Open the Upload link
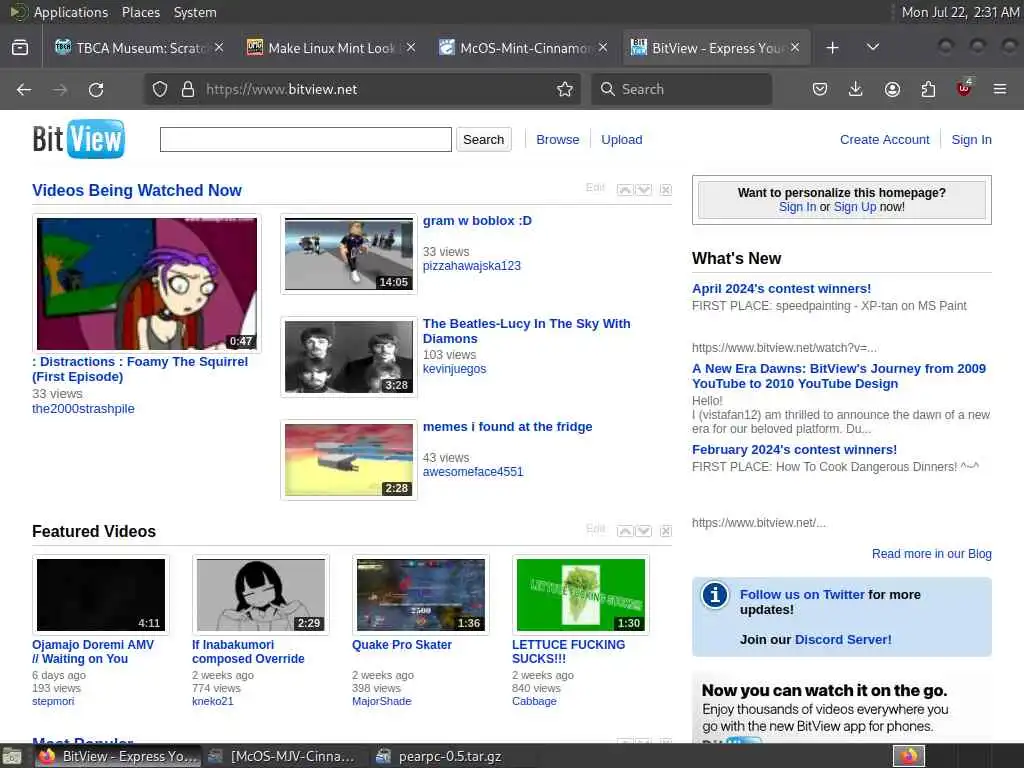Screen dimensions: 1024x768 pos(622,140)
